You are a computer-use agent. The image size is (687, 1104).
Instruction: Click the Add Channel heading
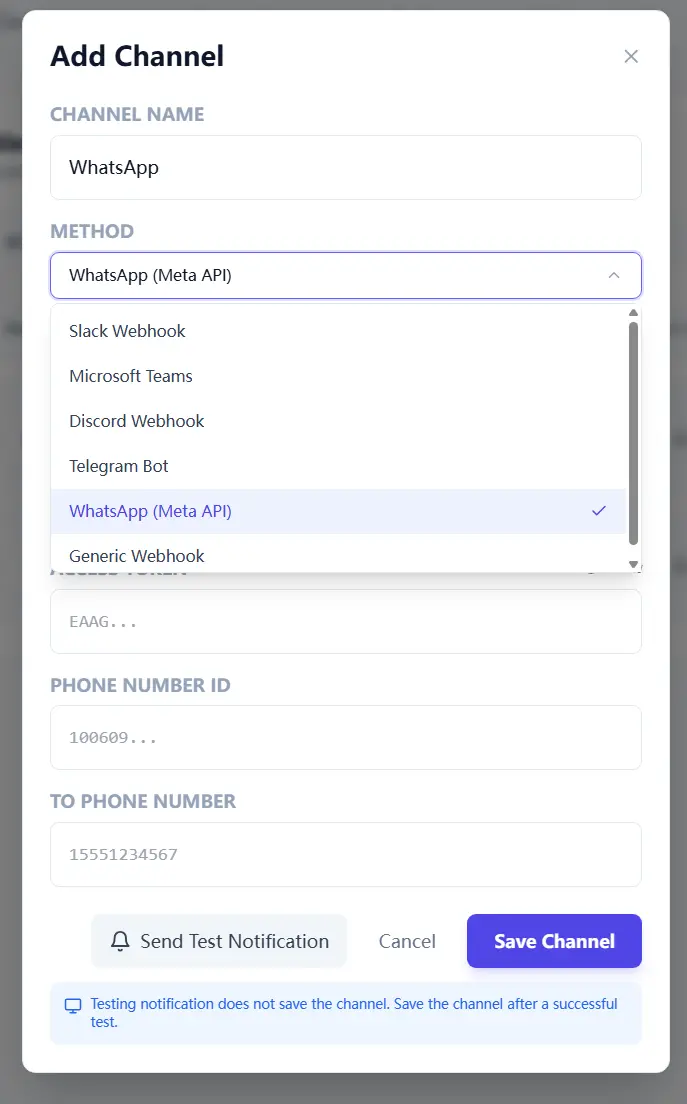click(x=137, y=56)
